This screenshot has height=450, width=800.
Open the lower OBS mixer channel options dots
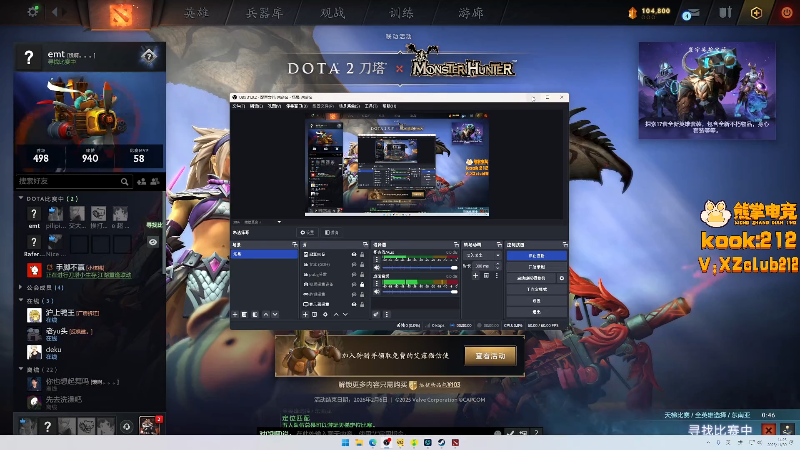point(377,283)
